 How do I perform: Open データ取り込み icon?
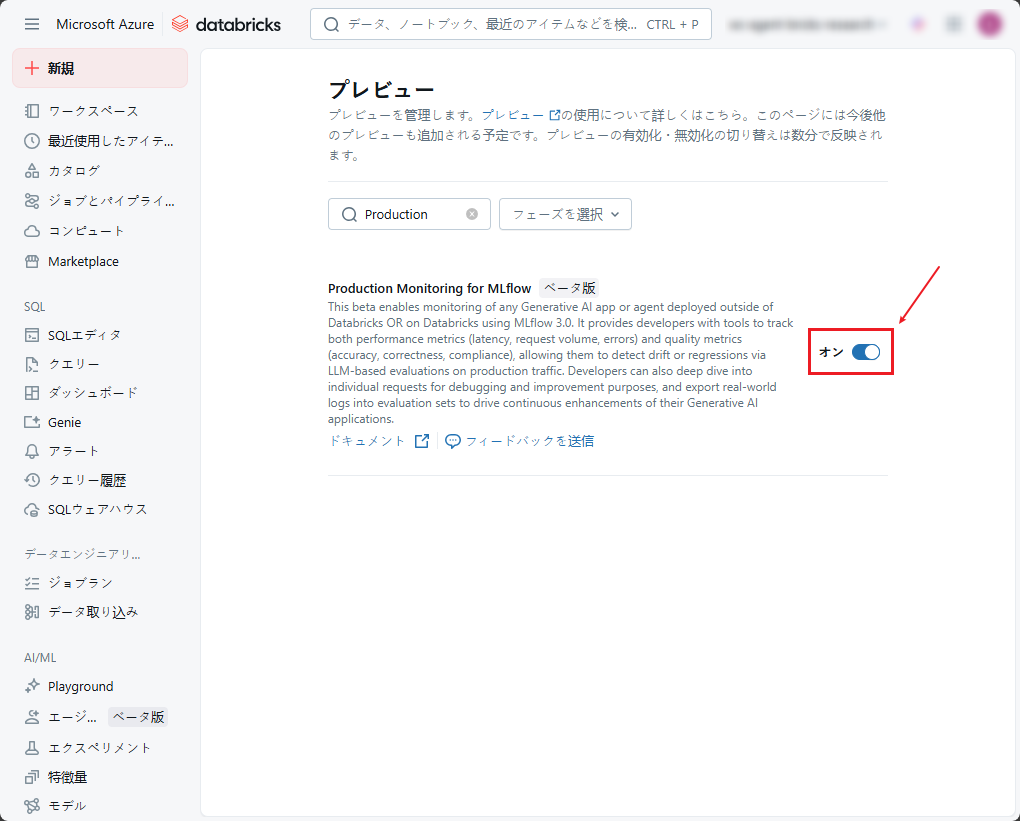(x=32, y=612)
